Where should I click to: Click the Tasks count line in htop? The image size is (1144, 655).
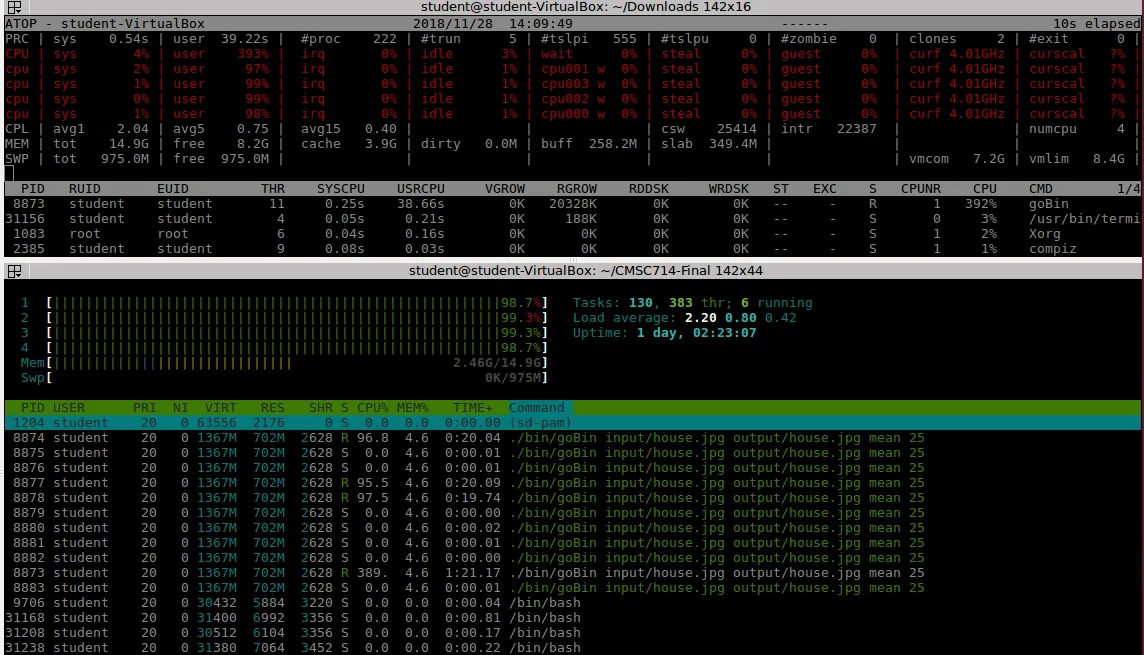point(692,303)
